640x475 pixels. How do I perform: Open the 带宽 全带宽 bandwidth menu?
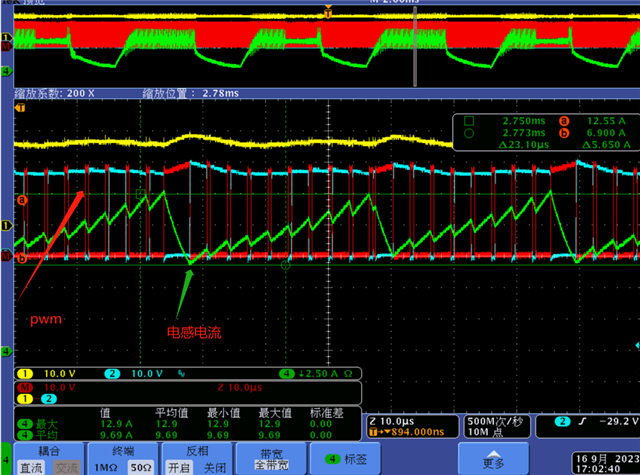click(x=272, y=459)
